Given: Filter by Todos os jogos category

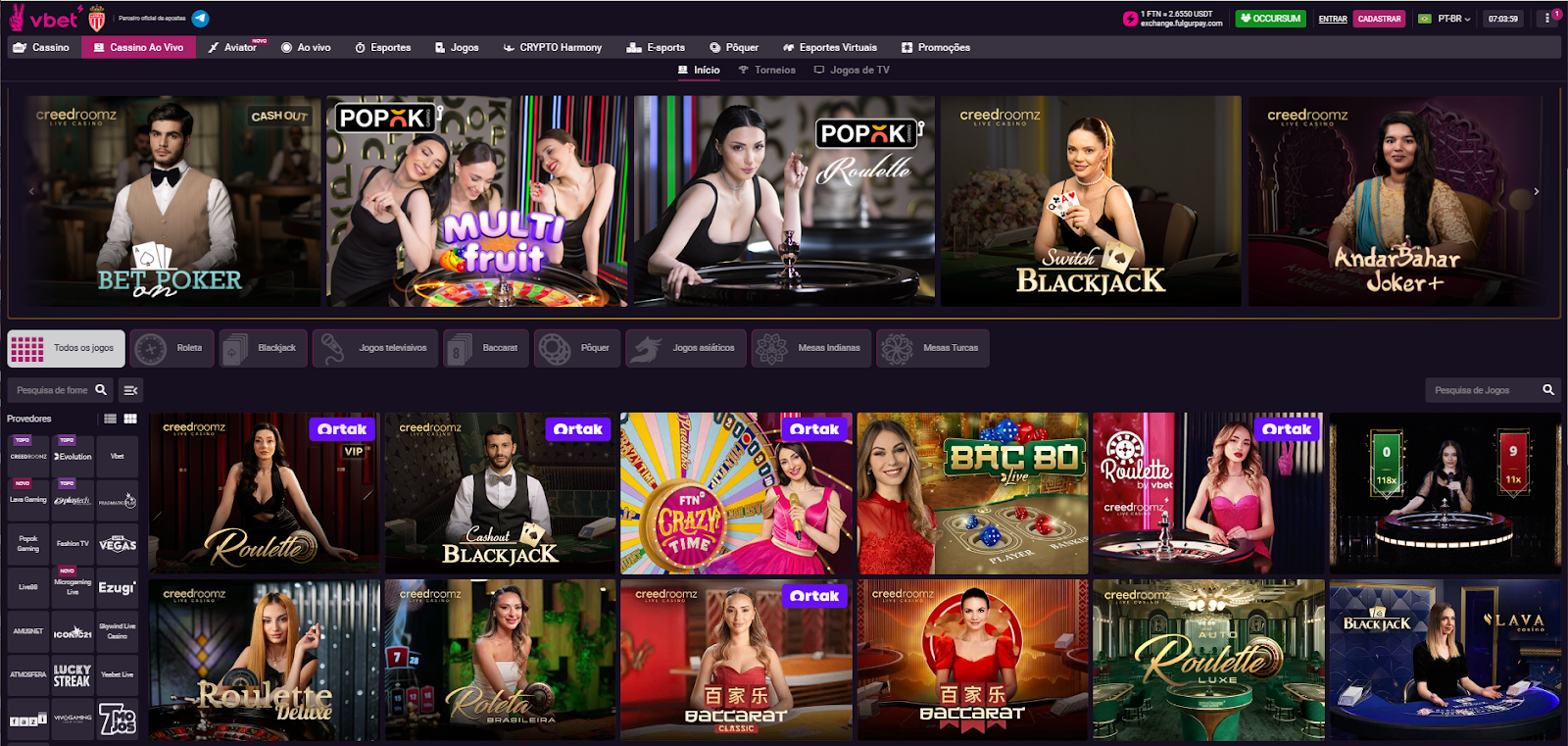Looking at the screenshot, I should click(x=67, y=348).
